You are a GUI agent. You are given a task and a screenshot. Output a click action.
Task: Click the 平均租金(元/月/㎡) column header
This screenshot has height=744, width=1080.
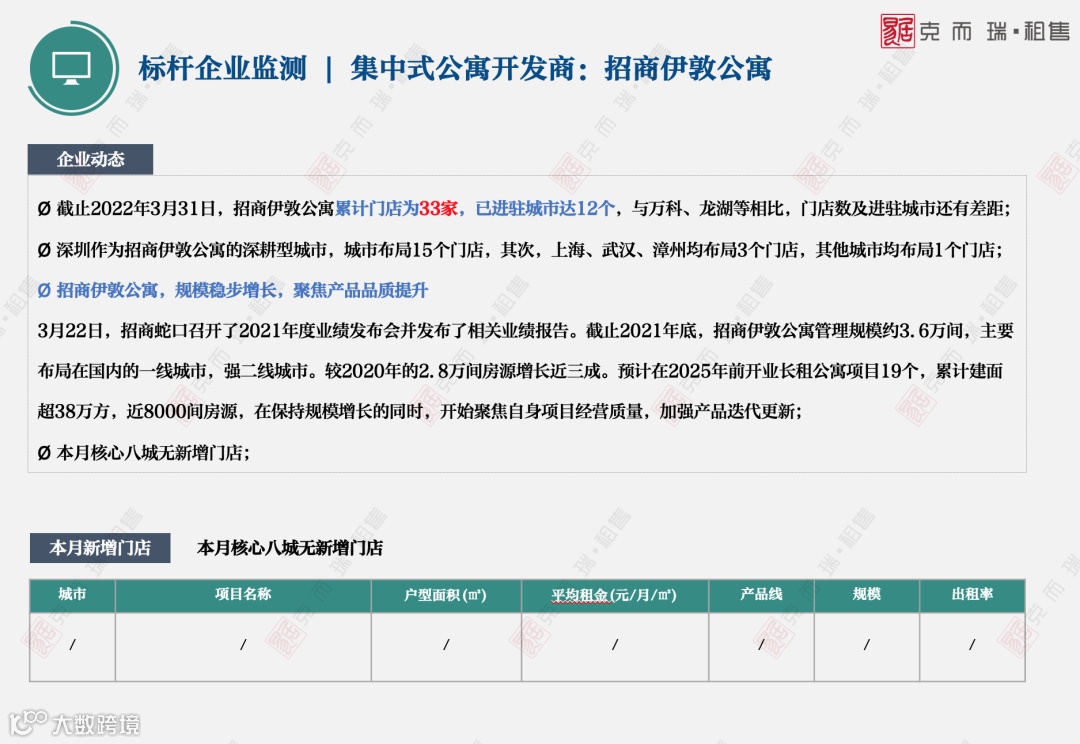(x=614, y=595)
